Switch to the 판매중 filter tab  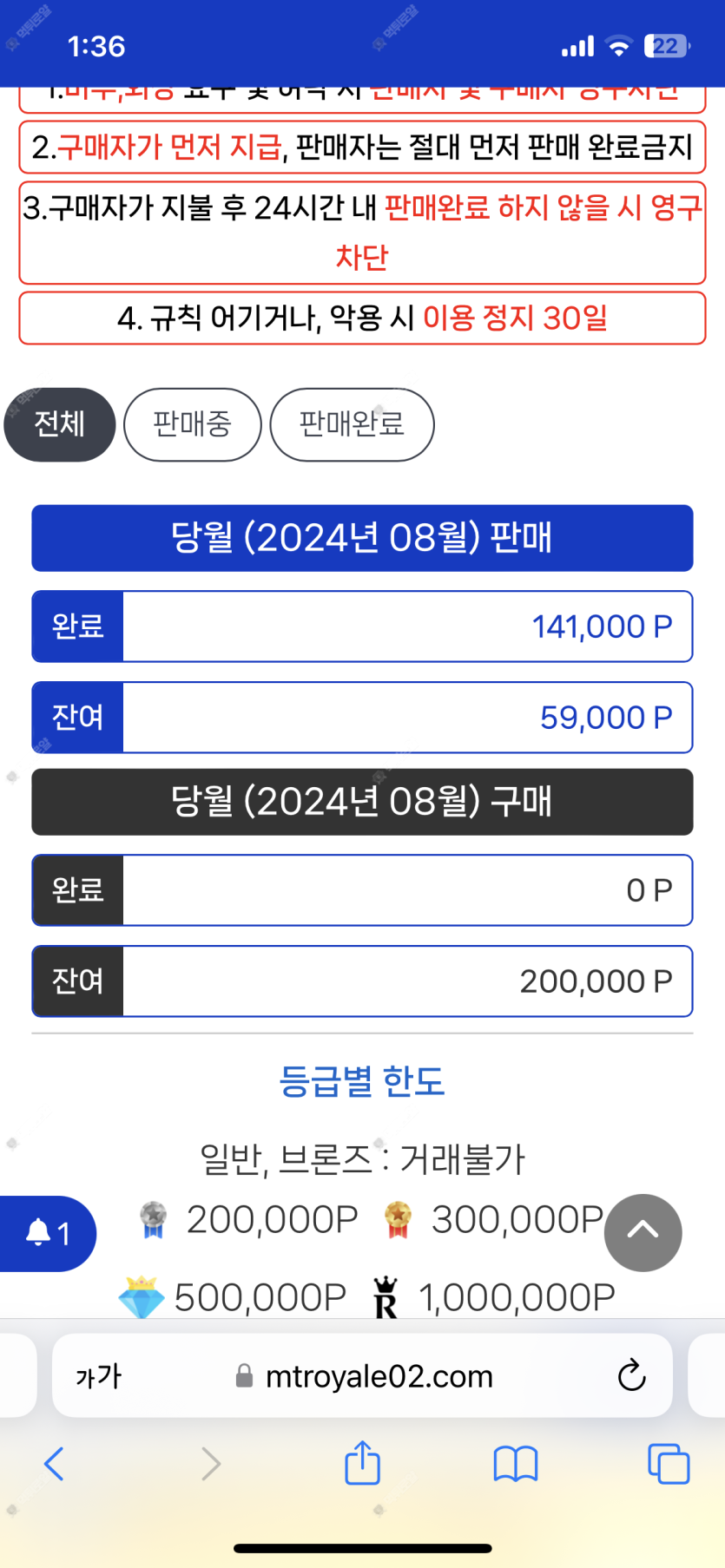(x=192, y=424)
